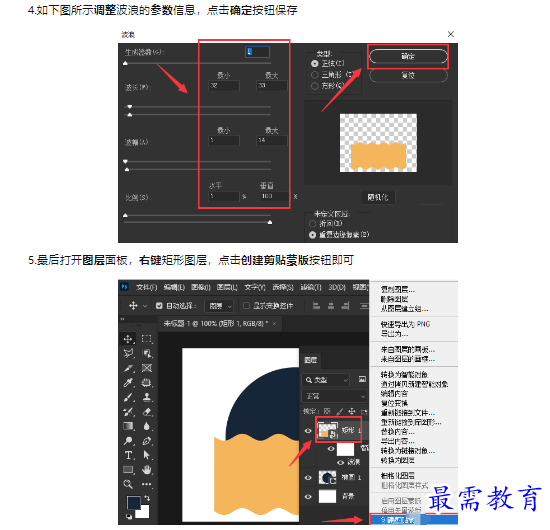Choose 快速导出为 PNG from context menu
Image resolution: width=550 pixels, height=530 pixels.
coord(405,324)
